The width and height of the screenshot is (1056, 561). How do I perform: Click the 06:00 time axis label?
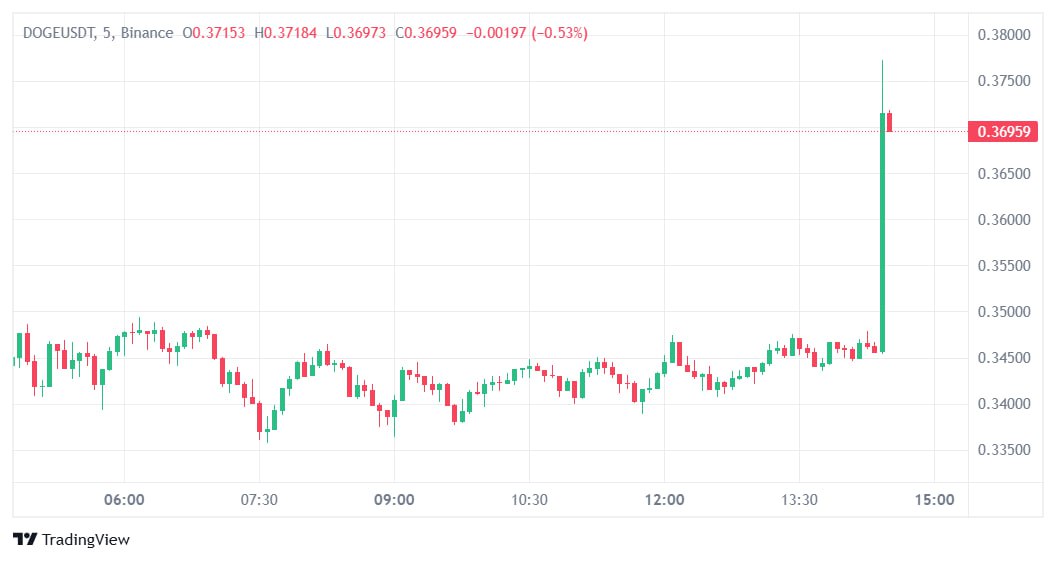coord(124,500)
